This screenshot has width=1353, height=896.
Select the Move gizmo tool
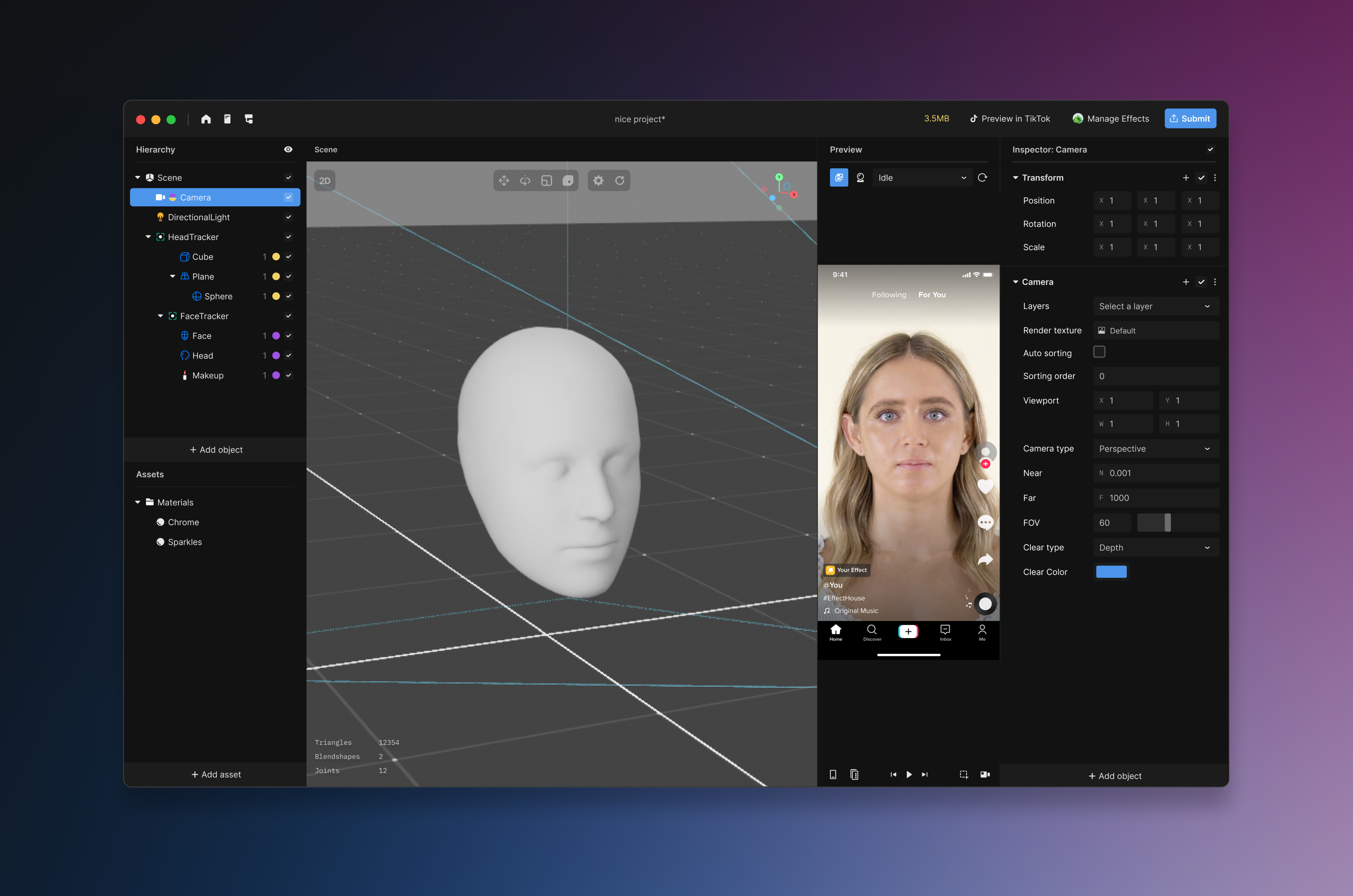point(504,180)
